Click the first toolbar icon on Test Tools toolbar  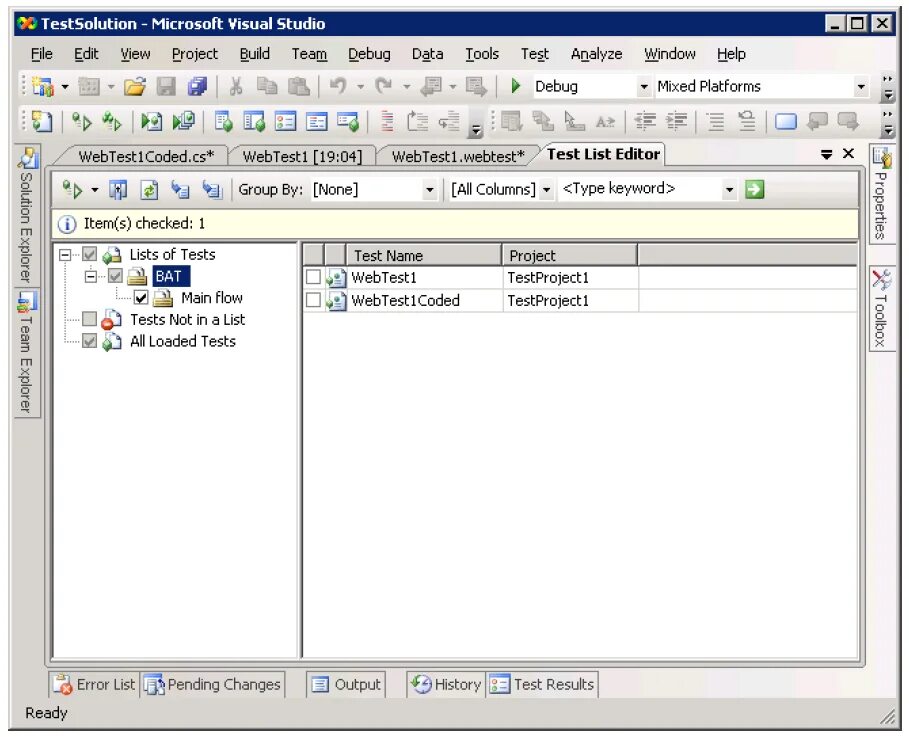point(42,122)
